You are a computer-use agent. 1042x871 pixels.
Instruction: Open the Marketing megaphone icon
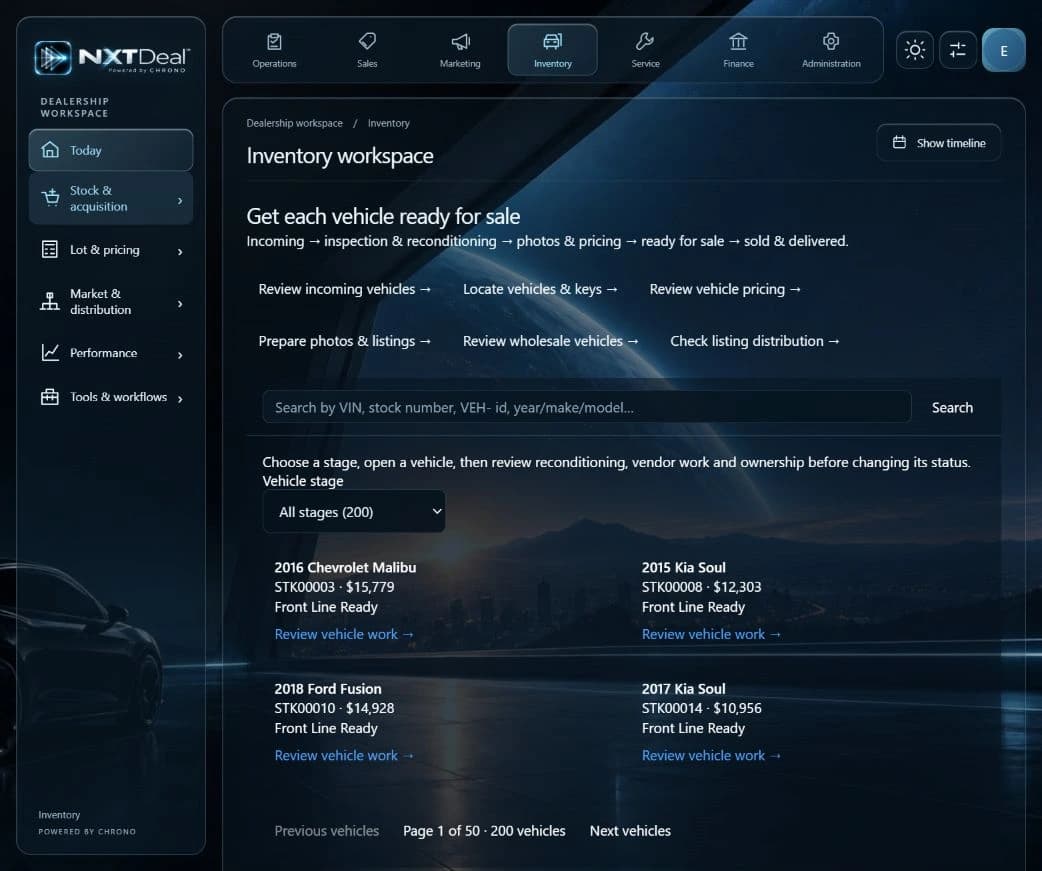pos(460,42)
